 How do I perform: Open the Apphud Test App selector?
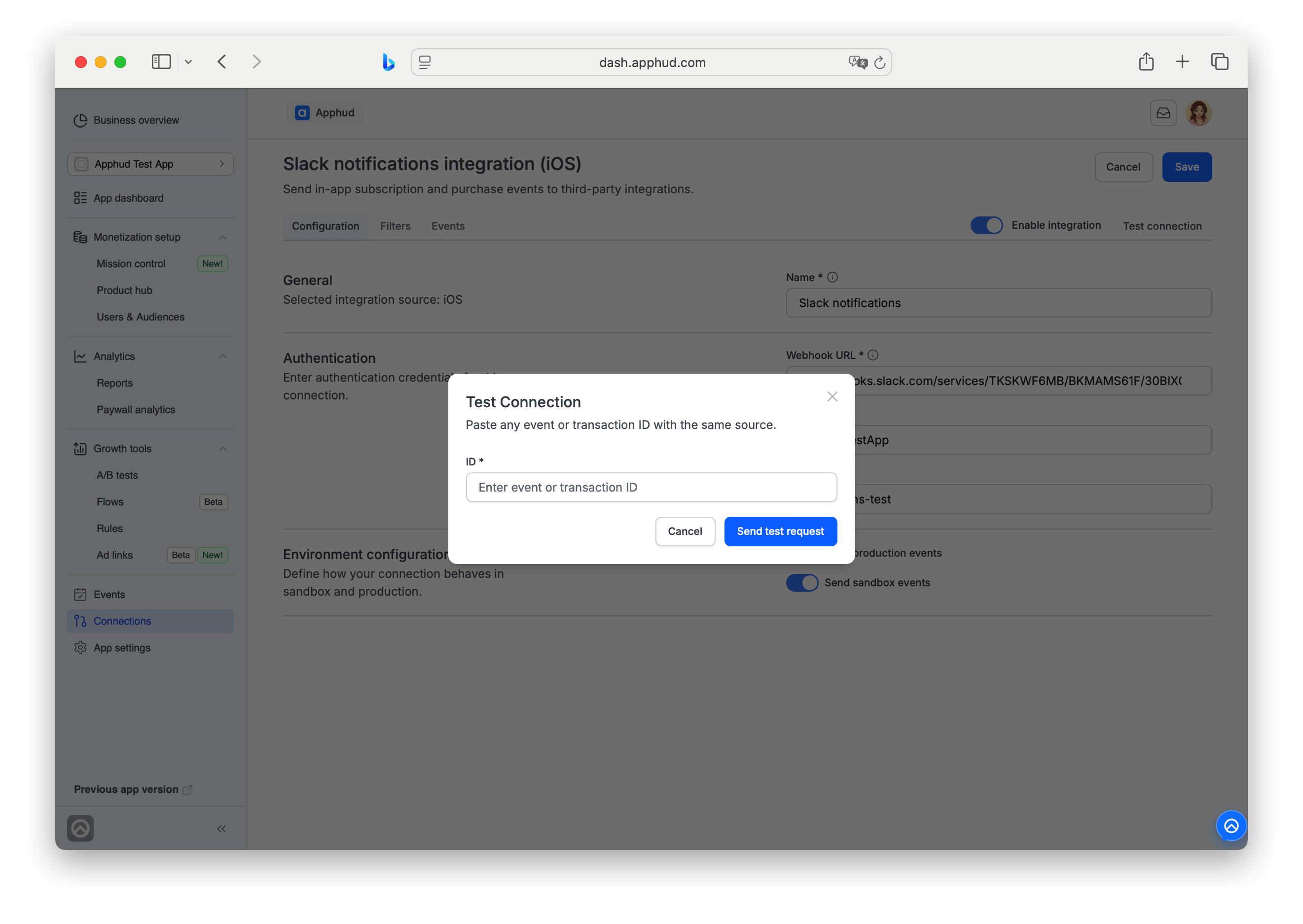[x=150, y=164]
